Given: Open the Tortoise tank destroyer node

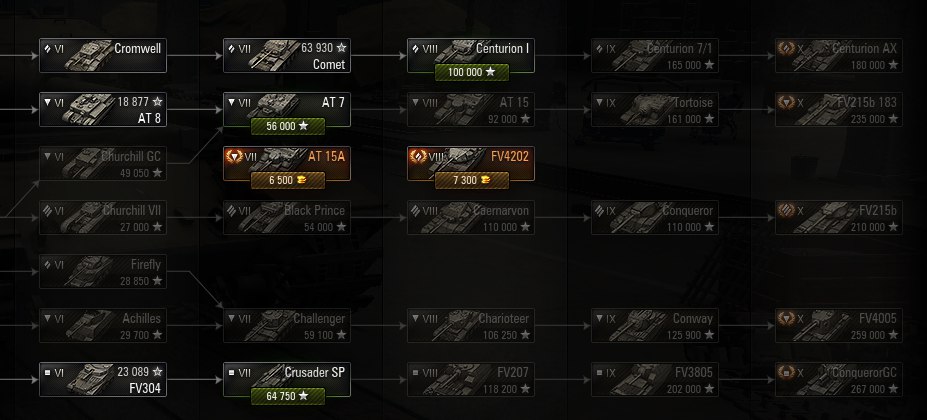Looking at the screenshot, I should (x=655, y=110).
